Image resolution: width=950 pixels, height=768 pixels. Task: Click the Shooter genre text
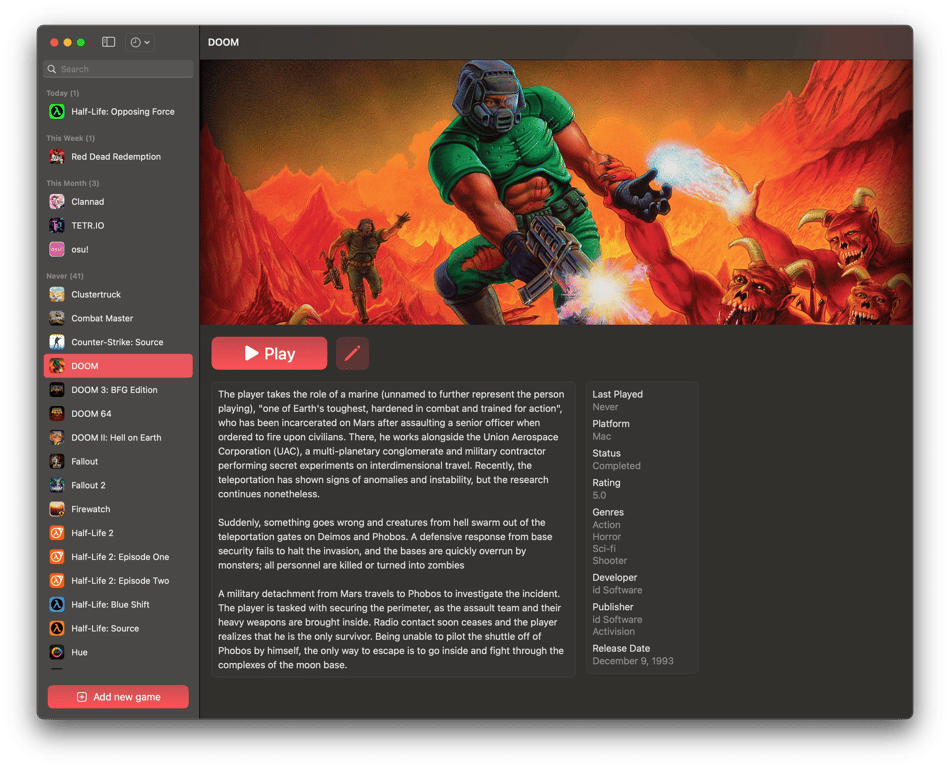[x=610, y=560]
